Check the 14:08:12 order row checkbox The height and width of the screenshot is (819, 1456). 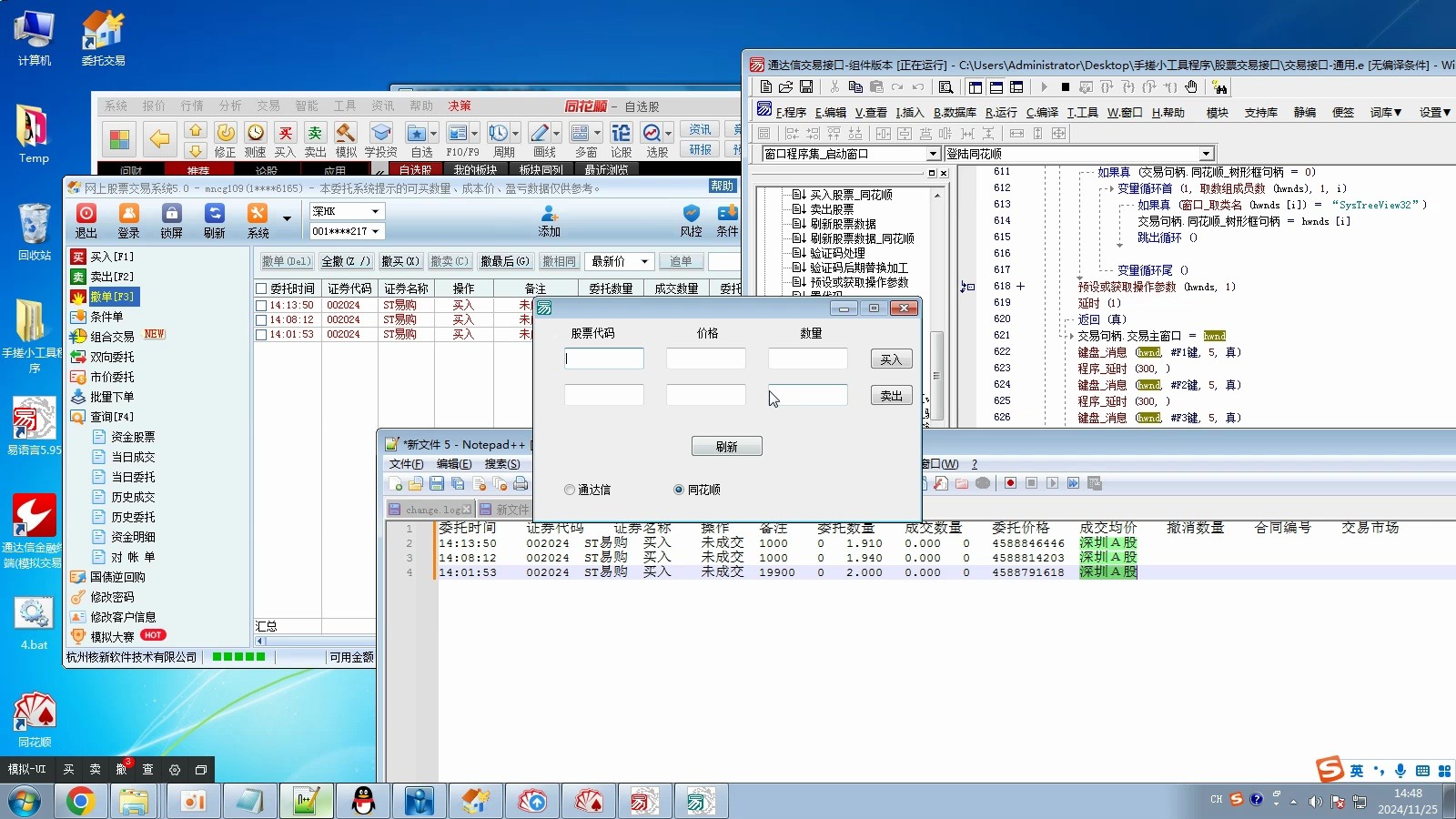click(261, 320)
